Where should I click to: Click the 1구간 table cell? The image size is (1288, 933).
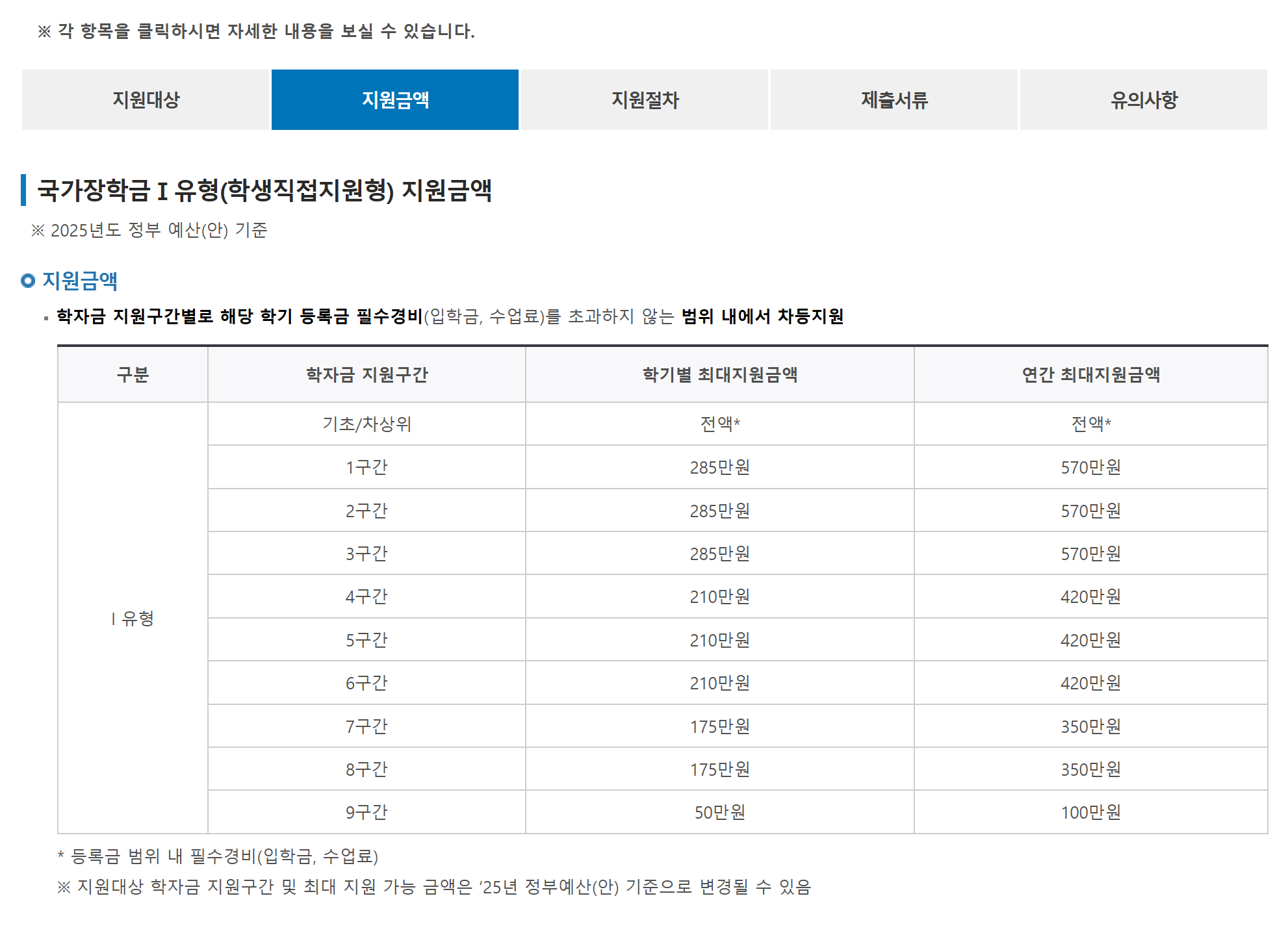(x=367, y=467)
